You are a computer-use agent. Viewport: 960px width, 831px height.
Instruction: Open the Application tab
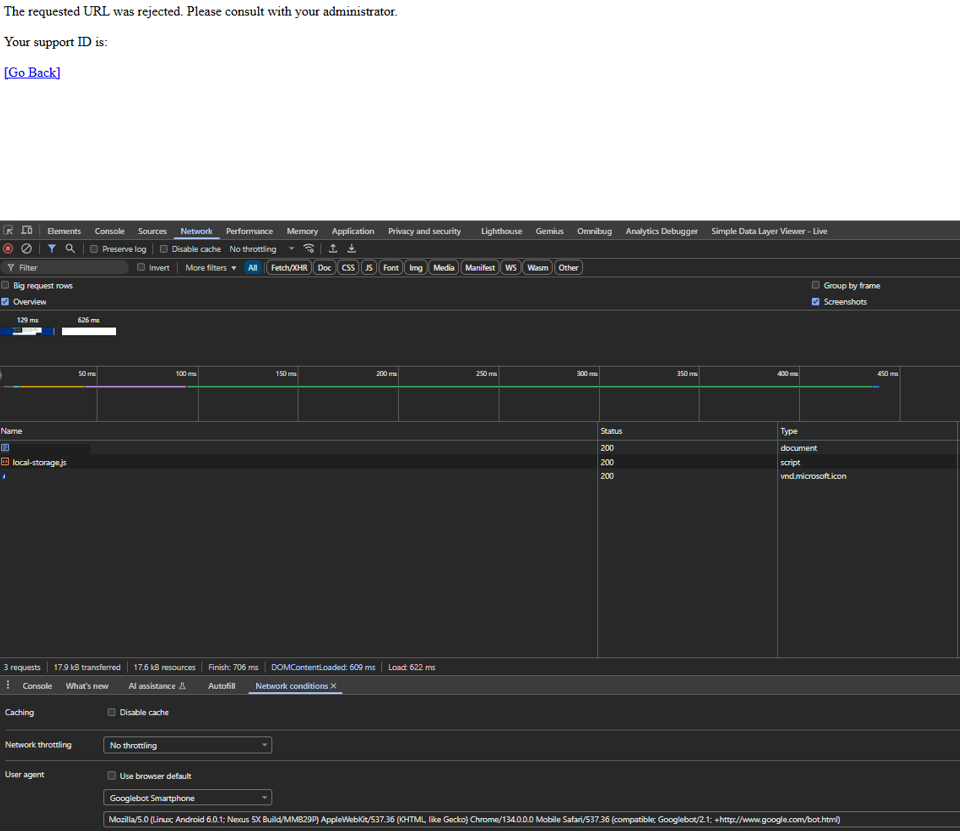point(353,231)
